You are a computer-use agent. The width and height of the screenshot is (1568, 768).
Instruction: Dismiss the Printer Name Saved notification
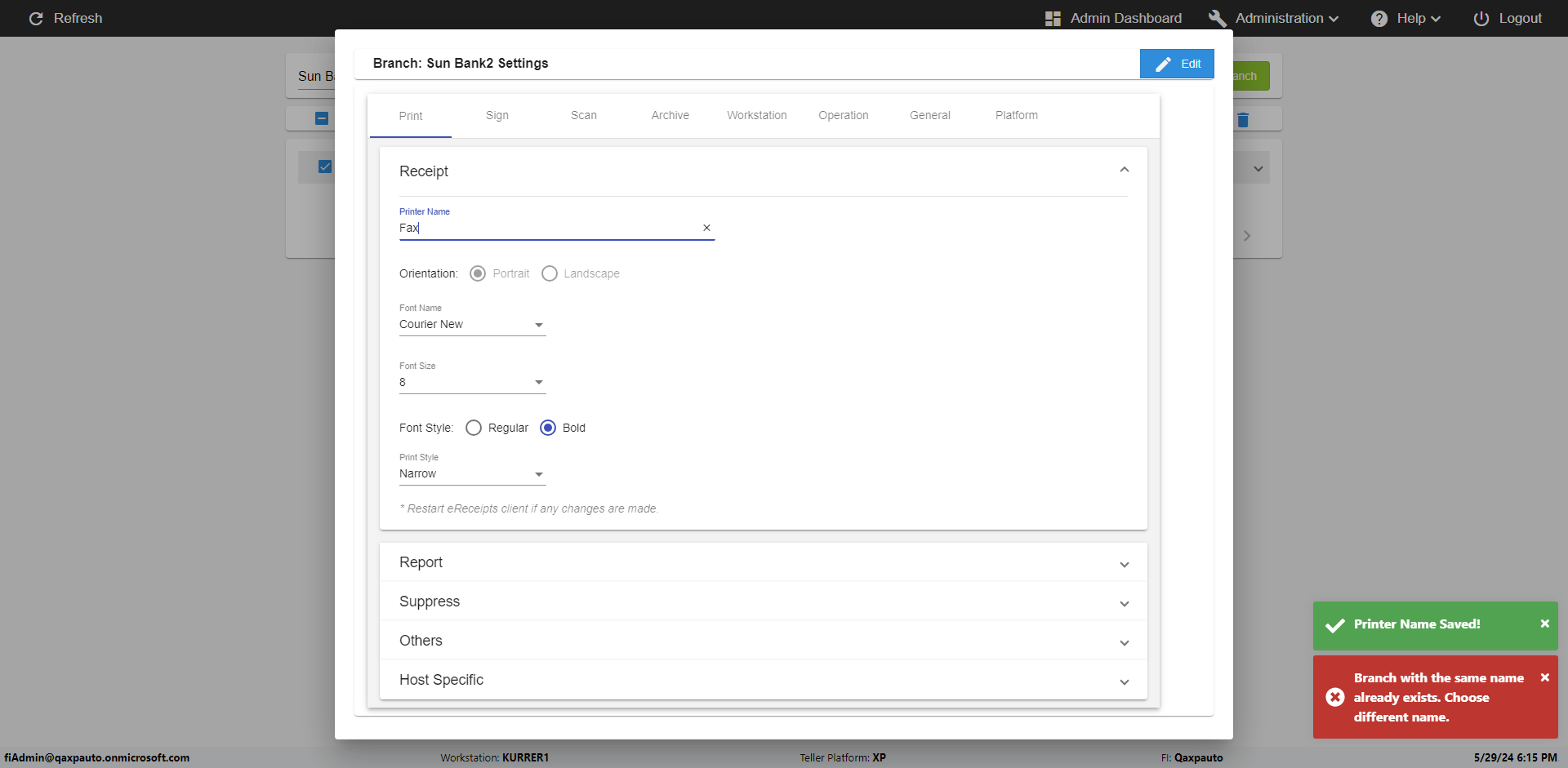click(1544, 624)
